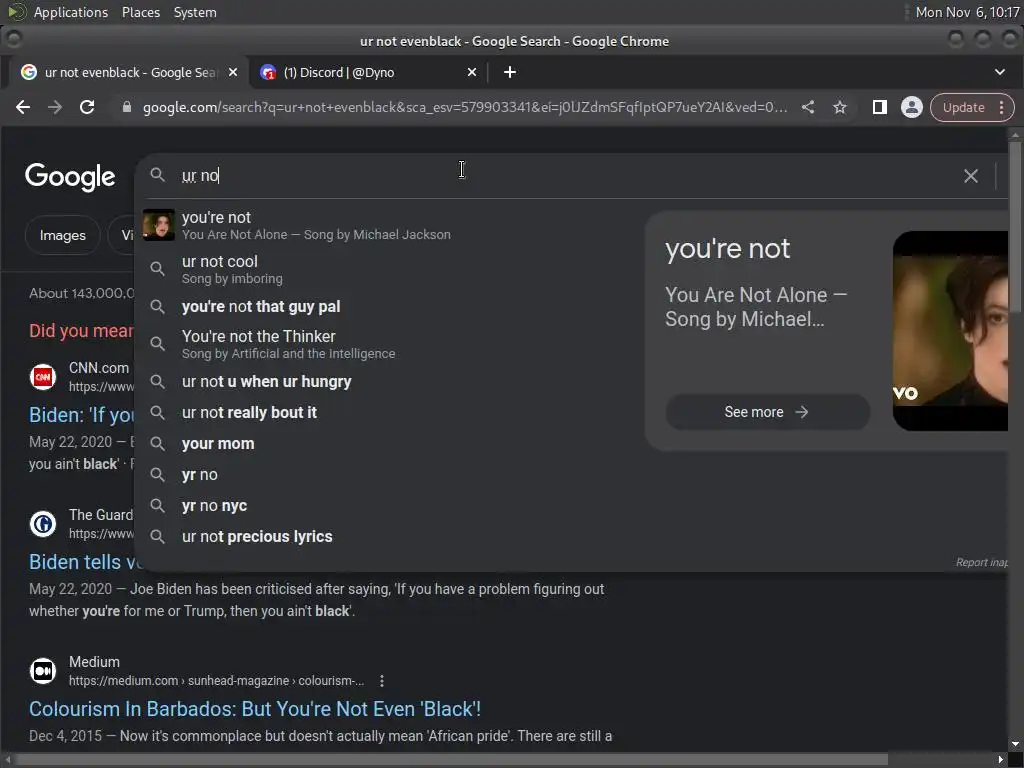This screenshot has width=1024, height=768.
Task: Close the Google Search tab
Action: (x=232, y=72)
